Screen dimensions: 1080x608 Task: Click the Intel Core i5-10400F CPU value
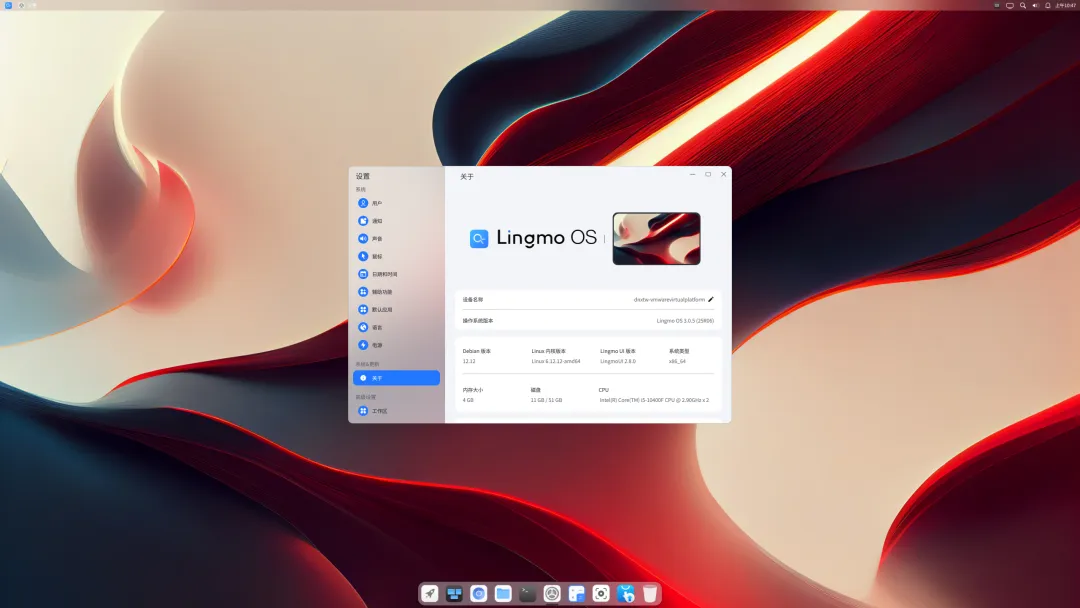(x=654, y=400)
